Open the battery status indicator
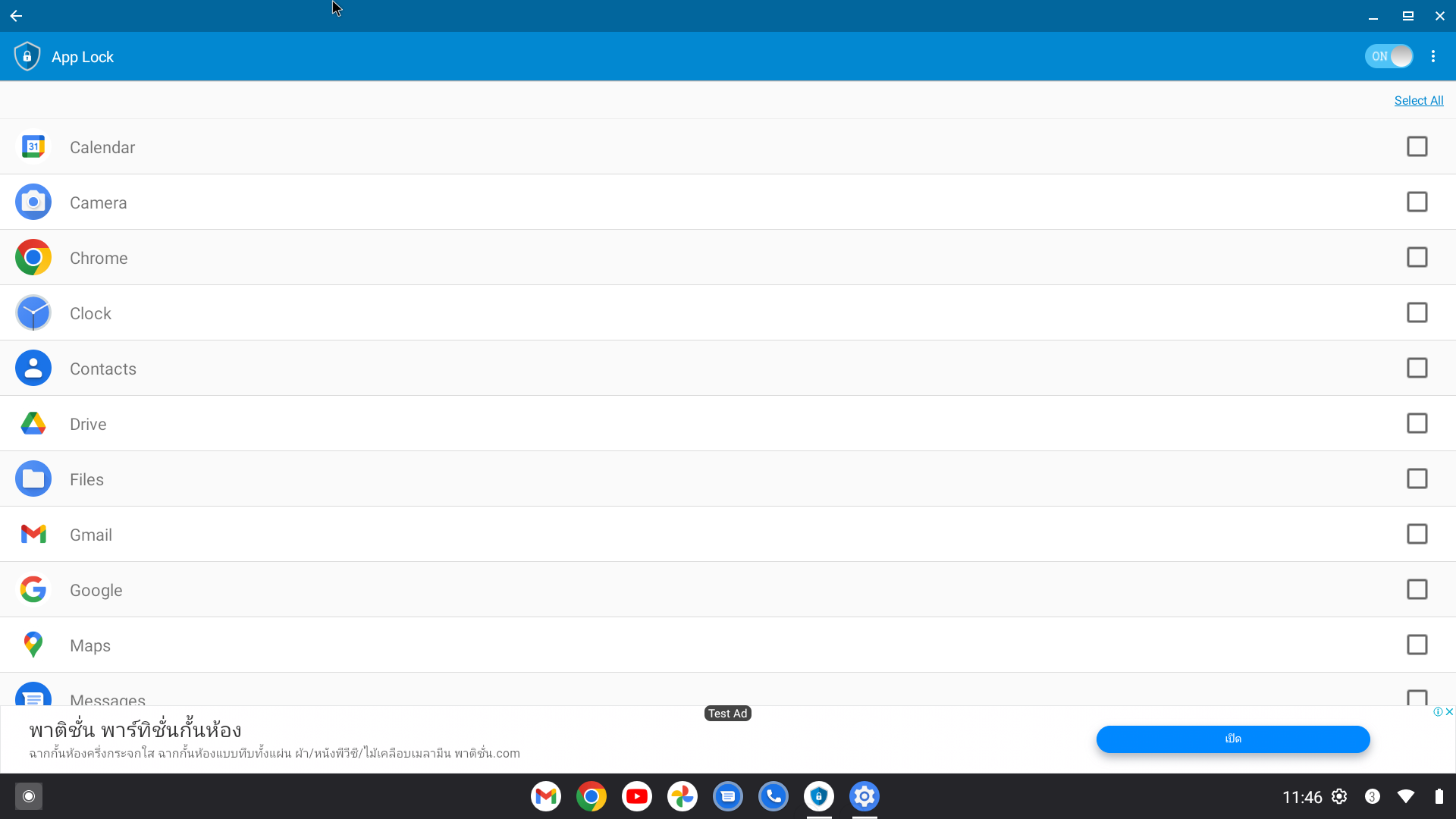The height and width of the screenshot is (819, 1456). [1440, 796]
